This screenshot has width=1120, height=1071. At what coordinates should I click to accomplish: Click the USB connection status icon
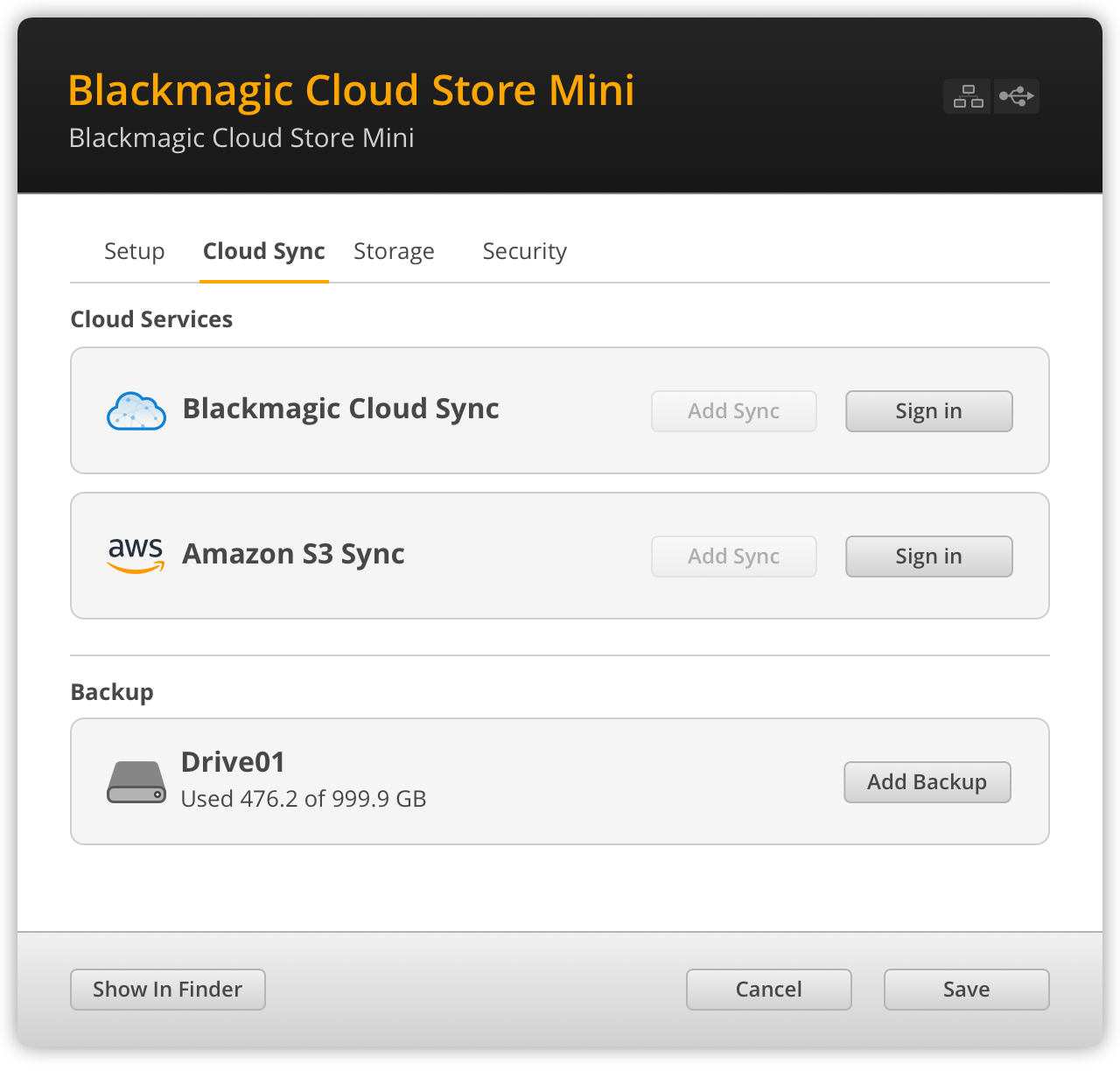click(x=1016, y=96)
